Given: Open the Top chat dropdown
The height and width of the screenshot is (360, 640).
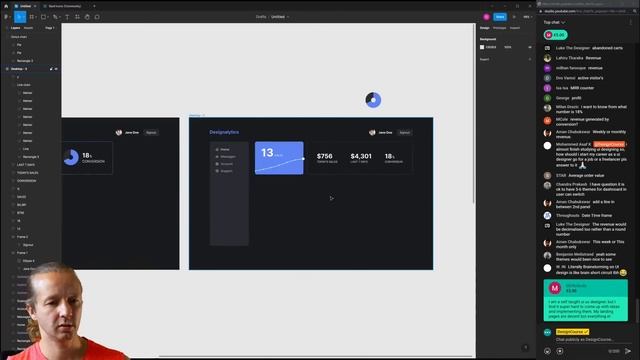Looking at the screenshot, I should tap(554, 22).
